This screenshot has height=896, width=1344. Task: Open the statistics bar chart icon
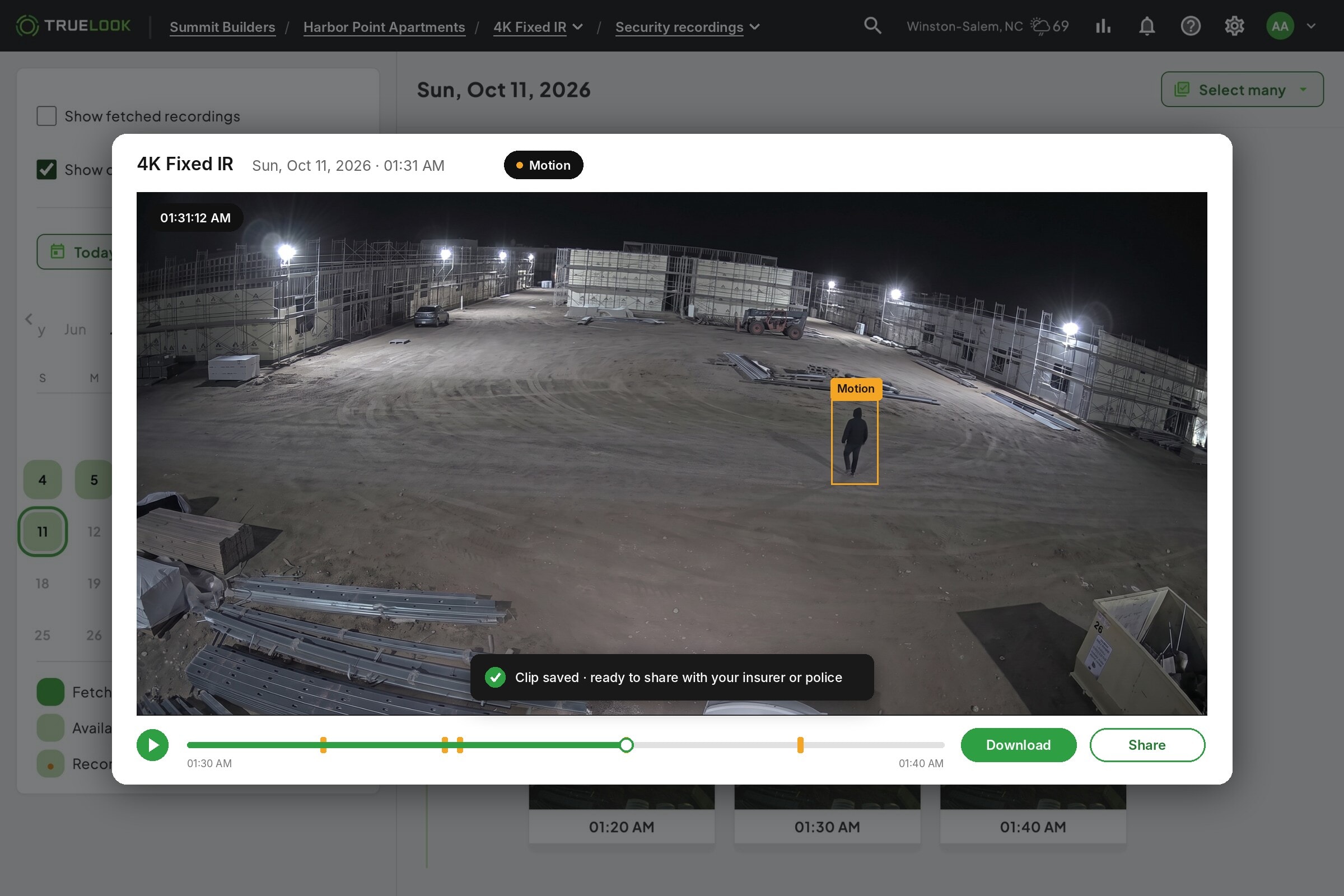tap(1103, 26)
